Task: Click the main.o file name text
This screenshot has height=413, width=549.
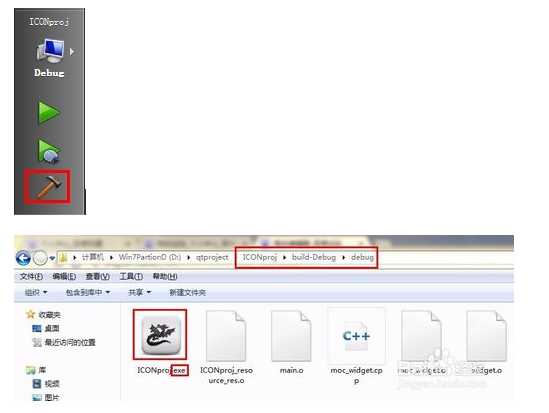Action: [x=291, y=370]
